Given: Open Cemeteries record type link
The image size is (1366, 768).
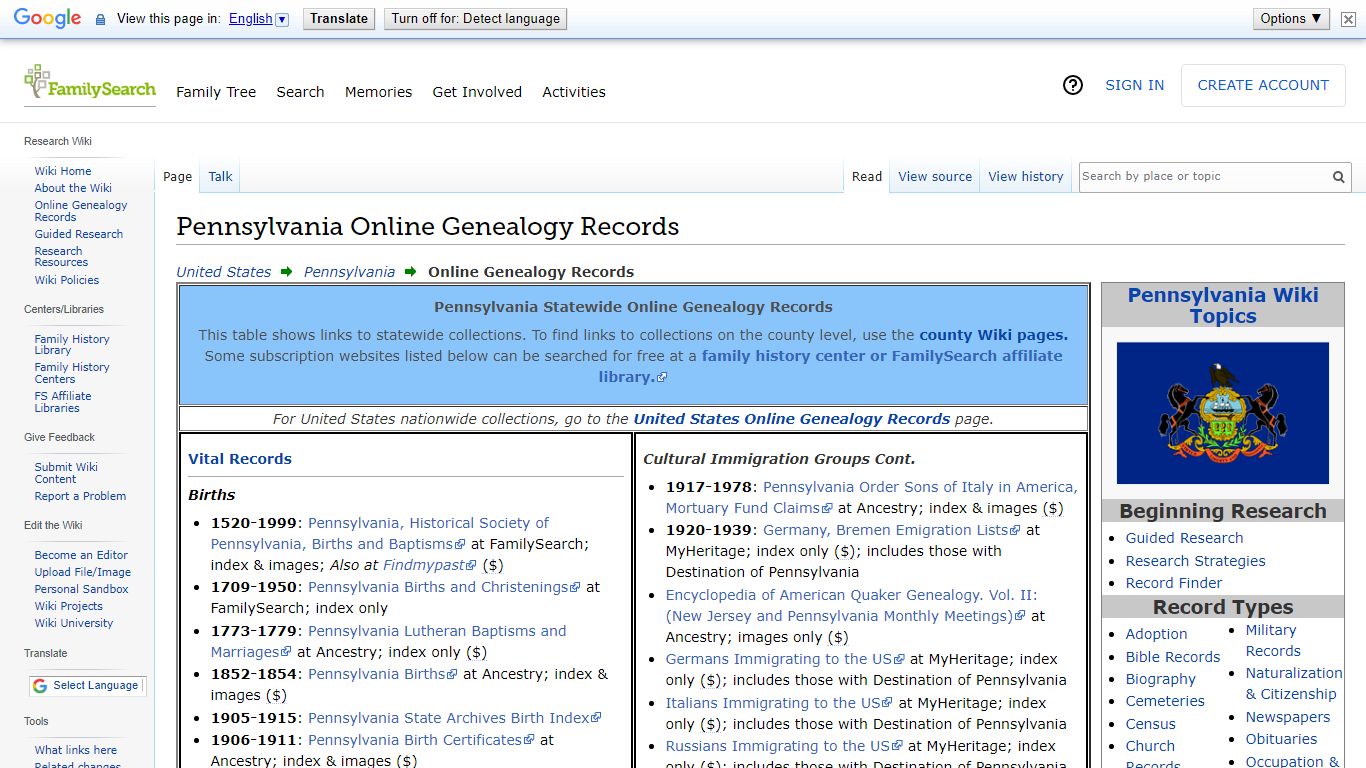Looking at the screenshot, I should click(1165, 701).
